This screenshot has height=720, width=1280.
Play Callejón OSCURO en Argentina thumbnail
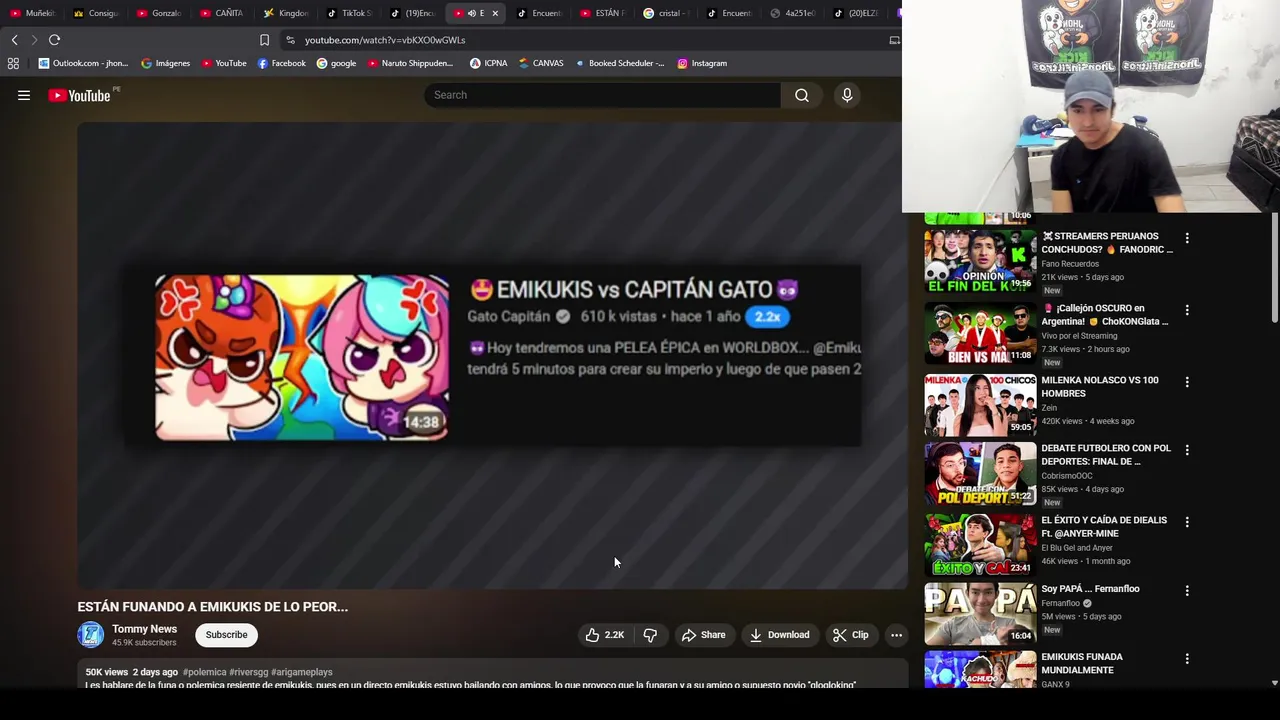[980, 333]
